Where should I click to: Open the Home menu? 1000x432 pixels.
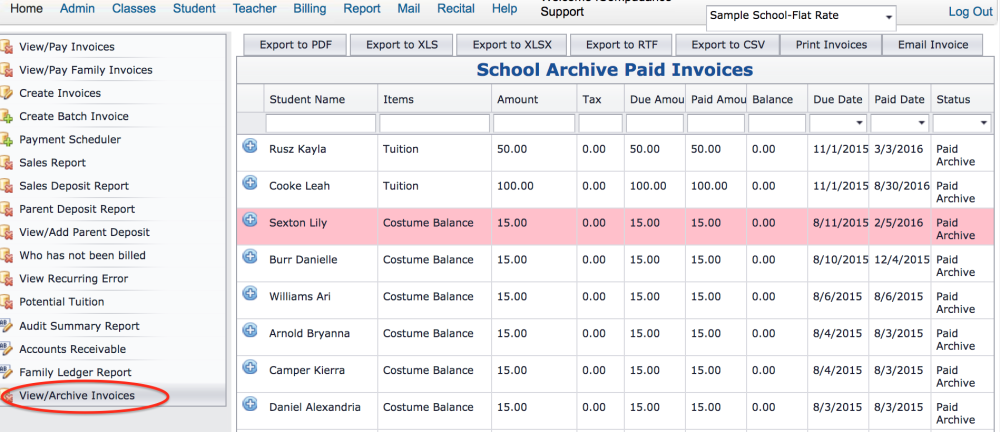[x=27, y=9]
